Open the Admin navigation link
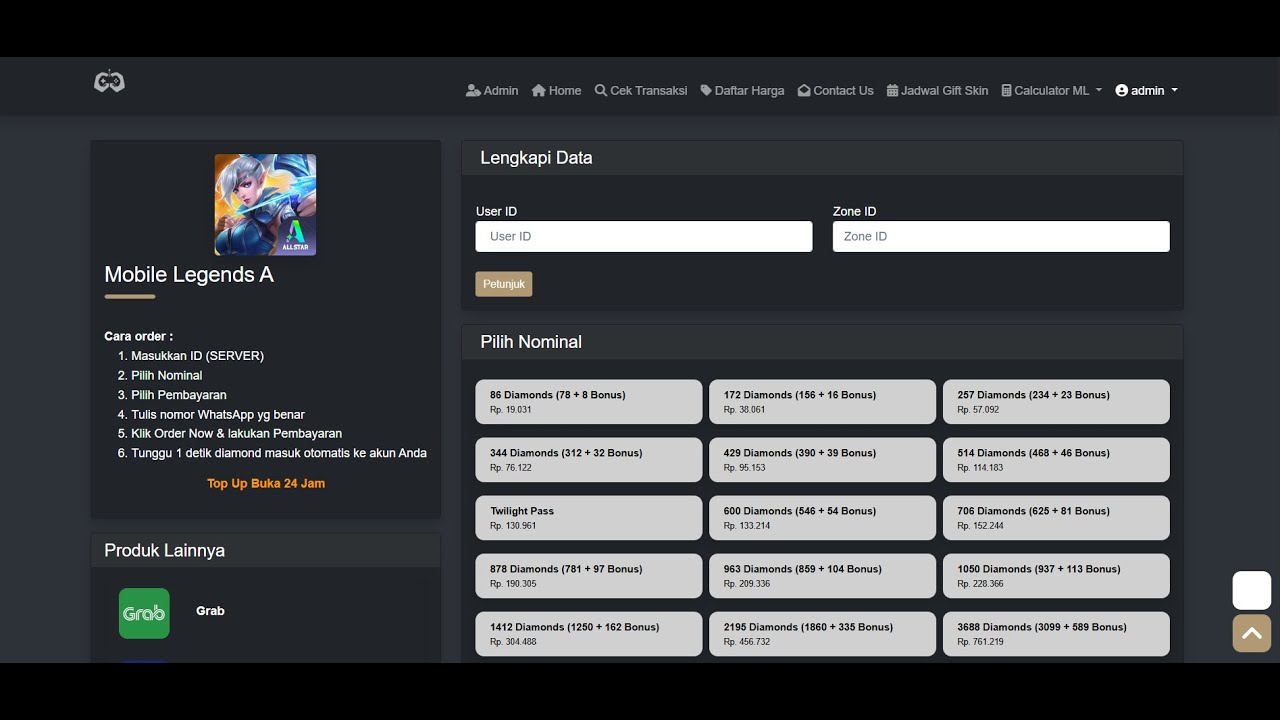The height and width of the screenshot is (720, 1280). [x=492, y=90]
